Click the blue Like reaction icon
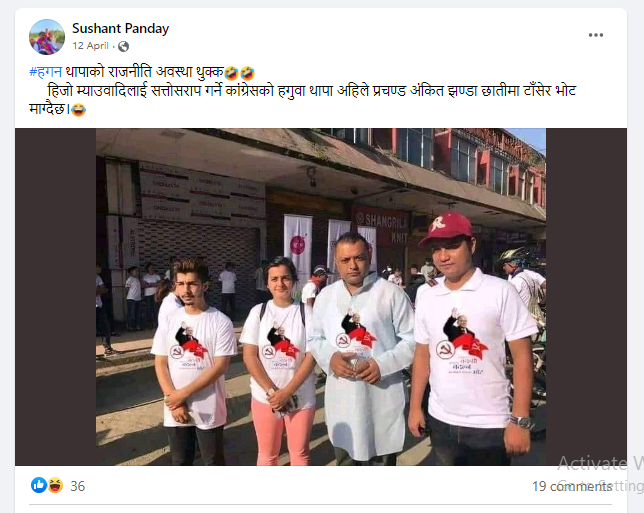Screen dimensions: 644x513 39,485
